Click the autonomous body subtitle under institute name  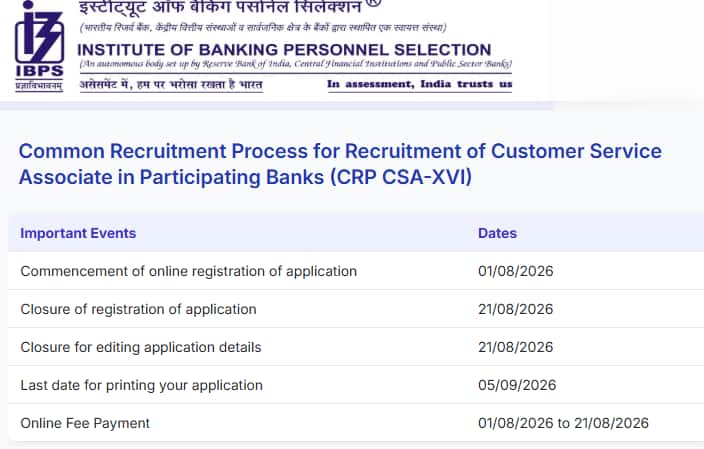[295, 64]
